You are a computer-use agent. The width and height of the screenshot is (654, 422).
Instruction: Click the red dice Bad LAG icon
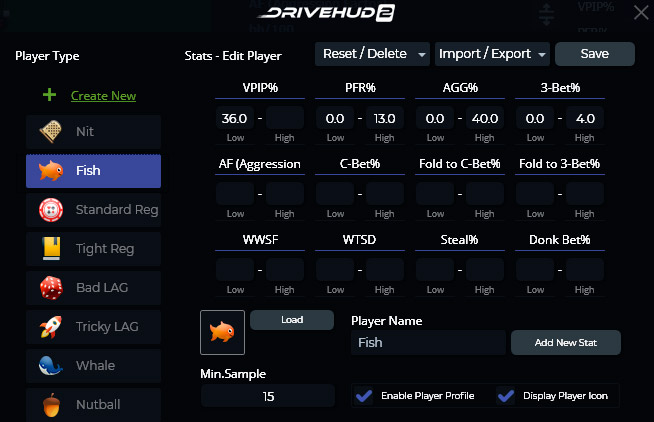pyautogui.click(x=51, y=288)
